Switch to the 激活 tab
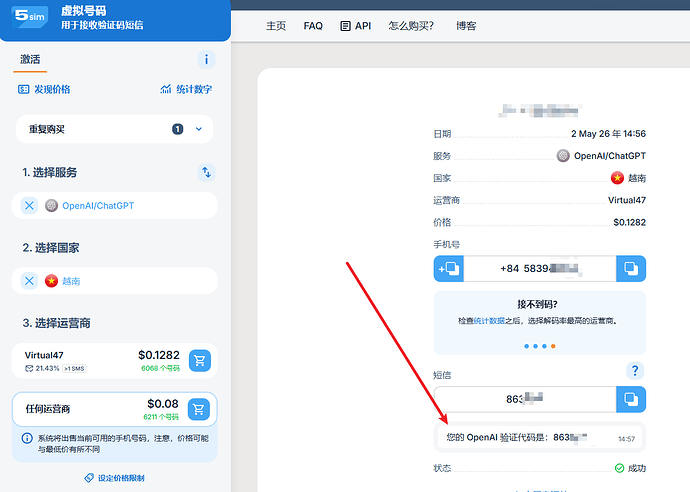 30,59
